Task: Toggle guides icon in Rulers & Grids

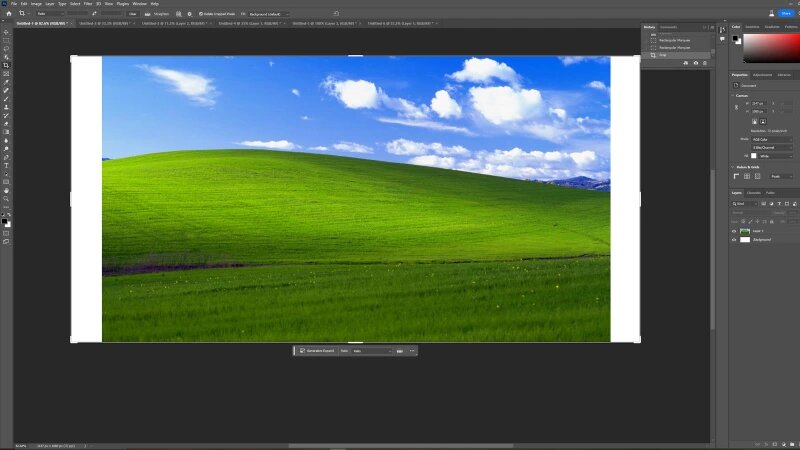Action: click(758, 176)
